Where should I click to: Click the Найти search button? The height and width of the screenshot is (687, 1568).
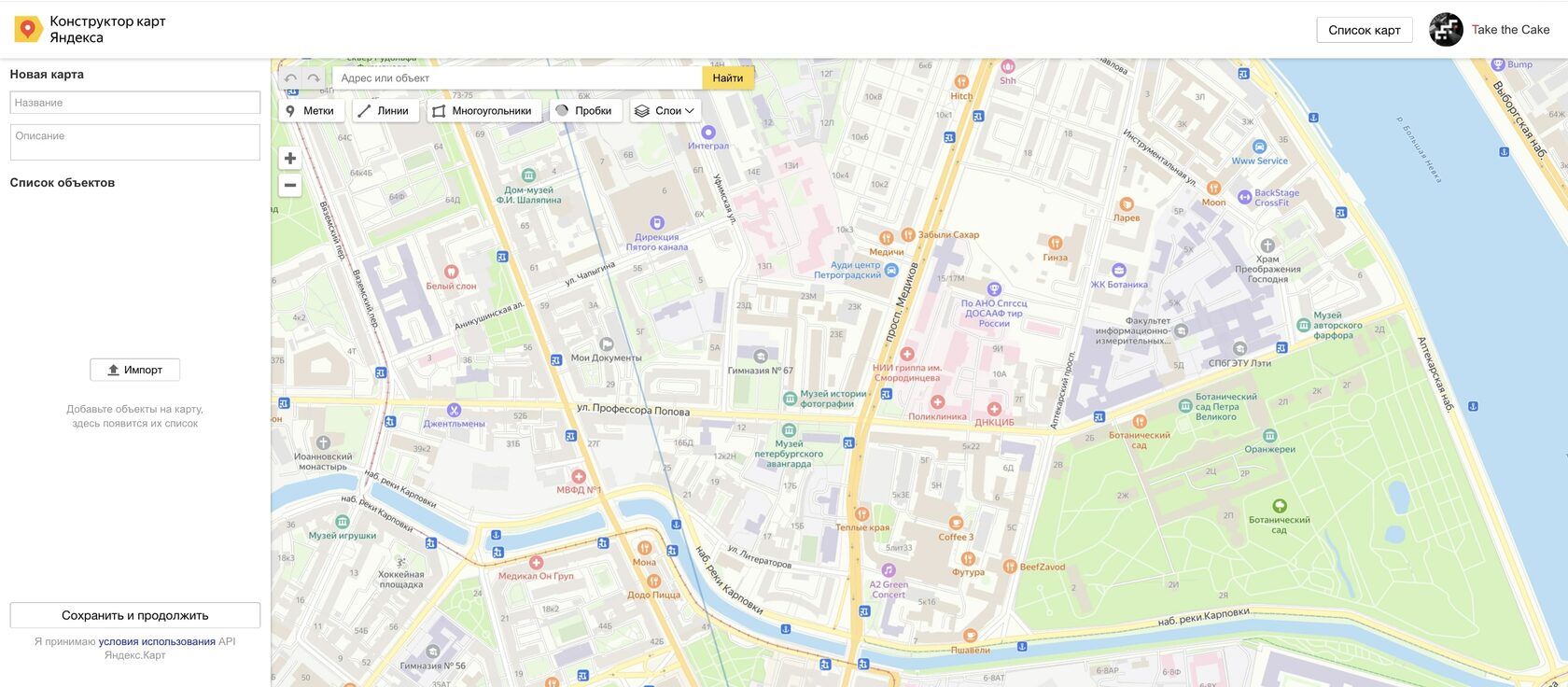coord(728,78)
